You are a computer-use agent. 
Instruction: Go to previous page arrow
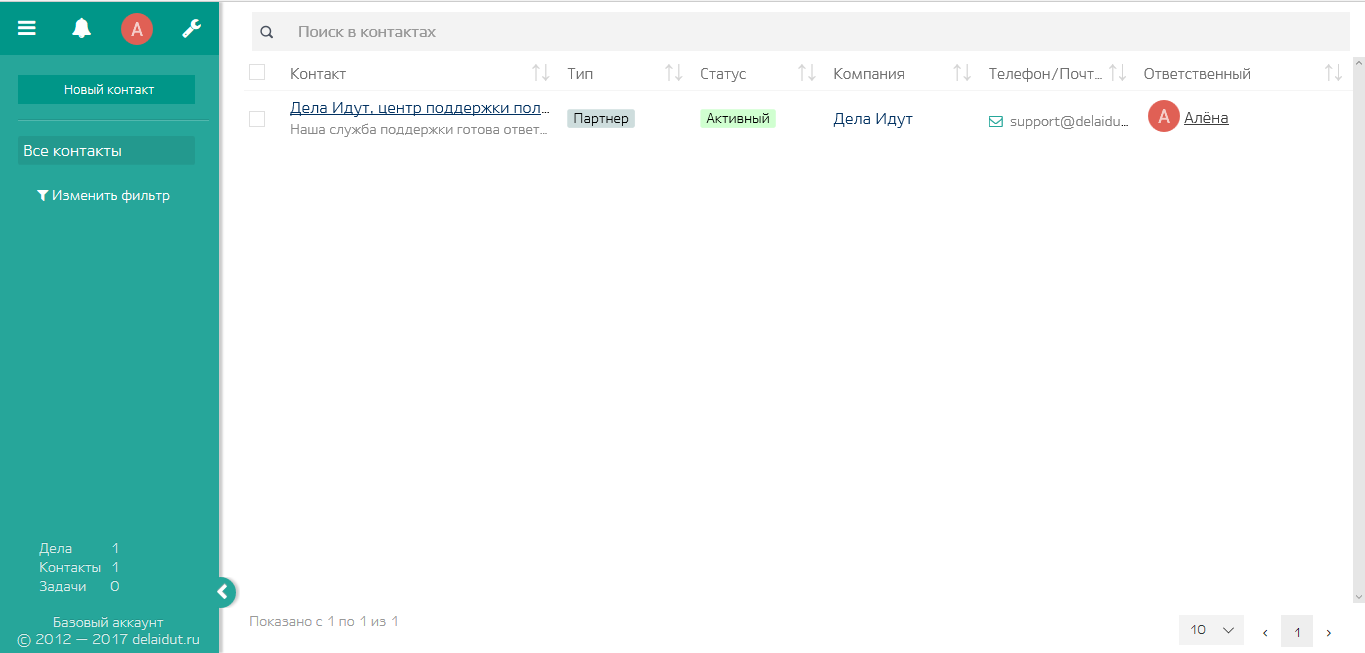pos(1265,632)
